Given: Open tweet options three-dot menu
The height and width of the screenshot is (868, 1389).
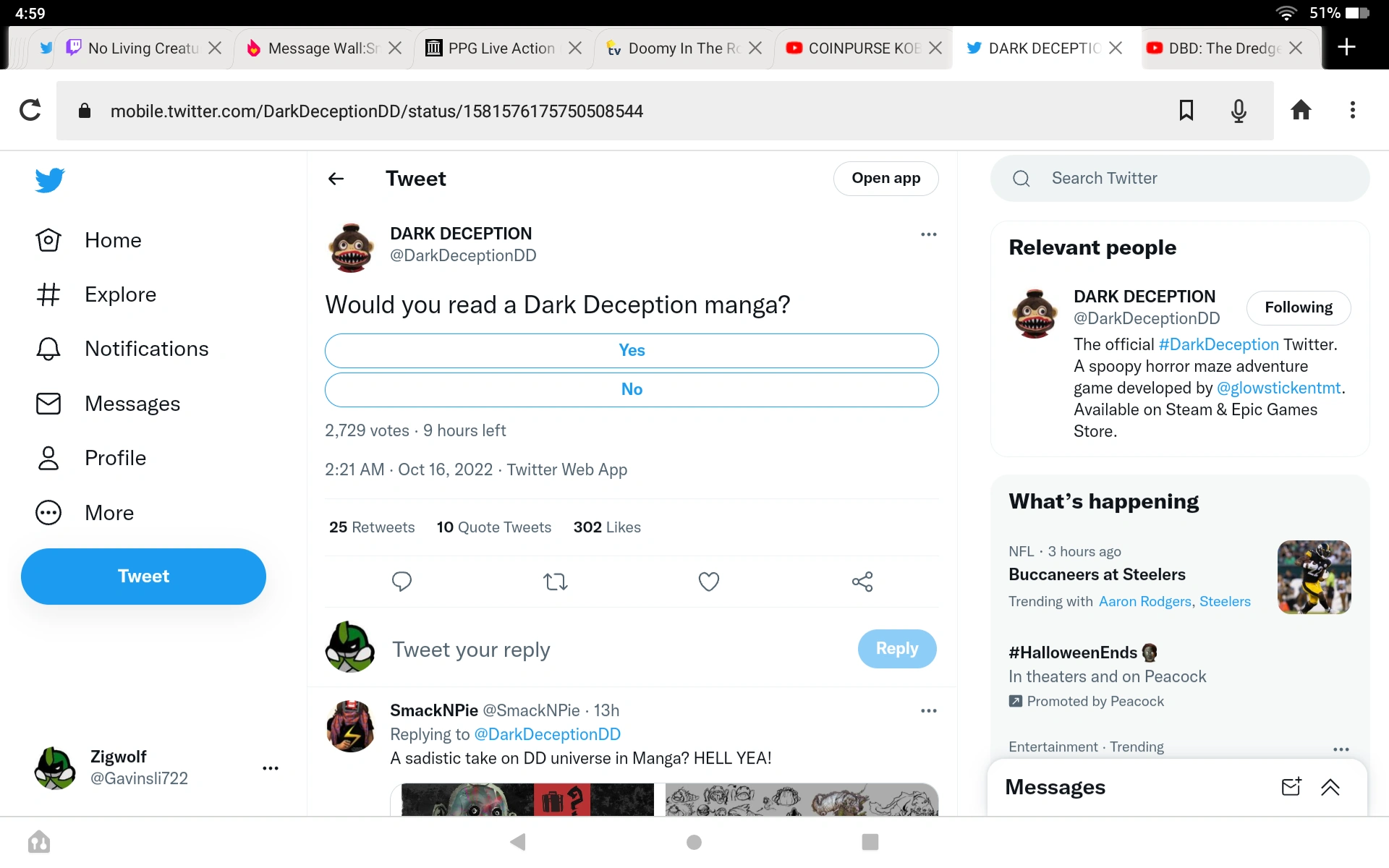Looking at the screenshot, I should tap(928, 234).
